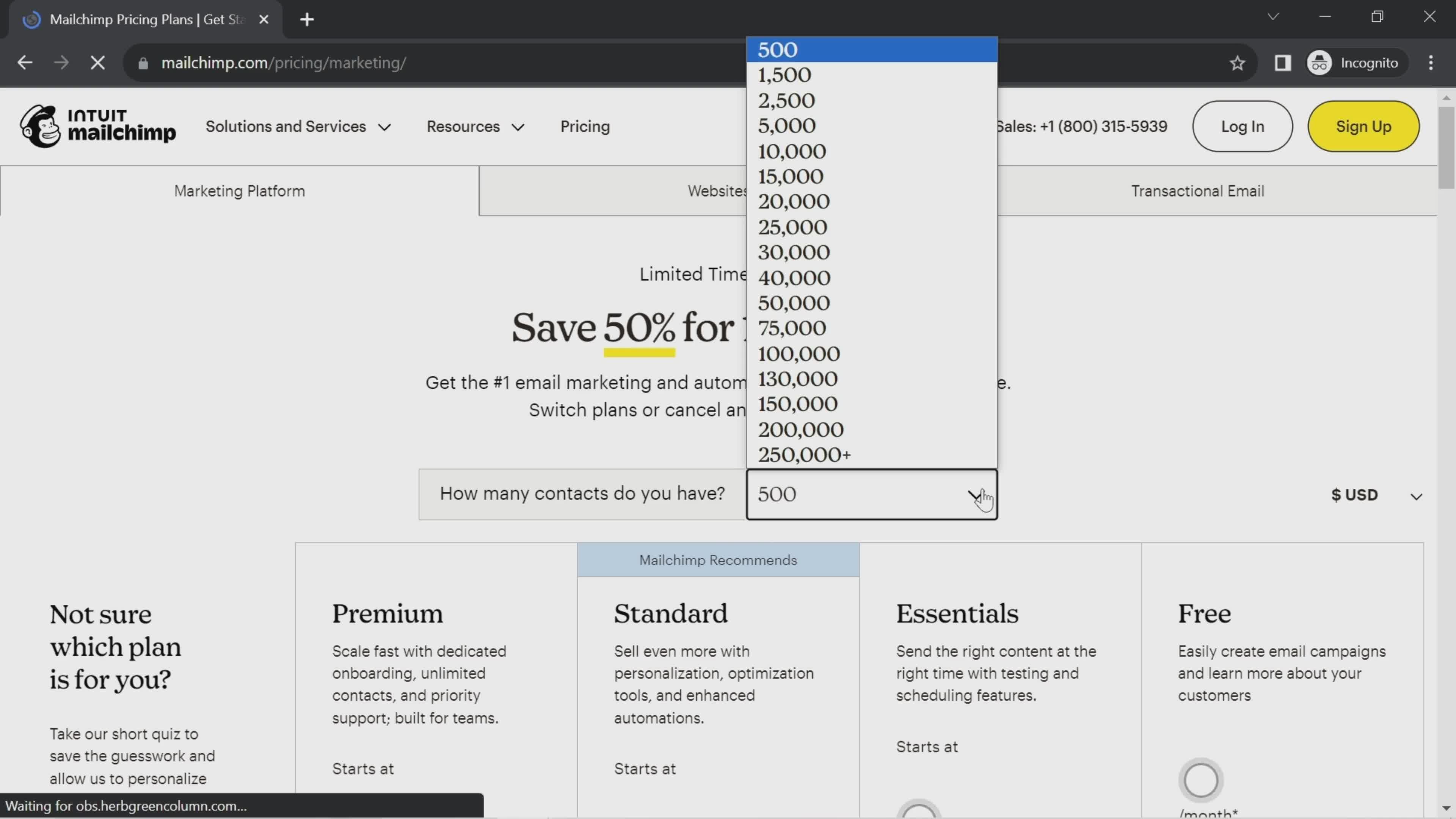Select 1,500 contacts option
The image size is (1456, 819).
pos(872,75)
